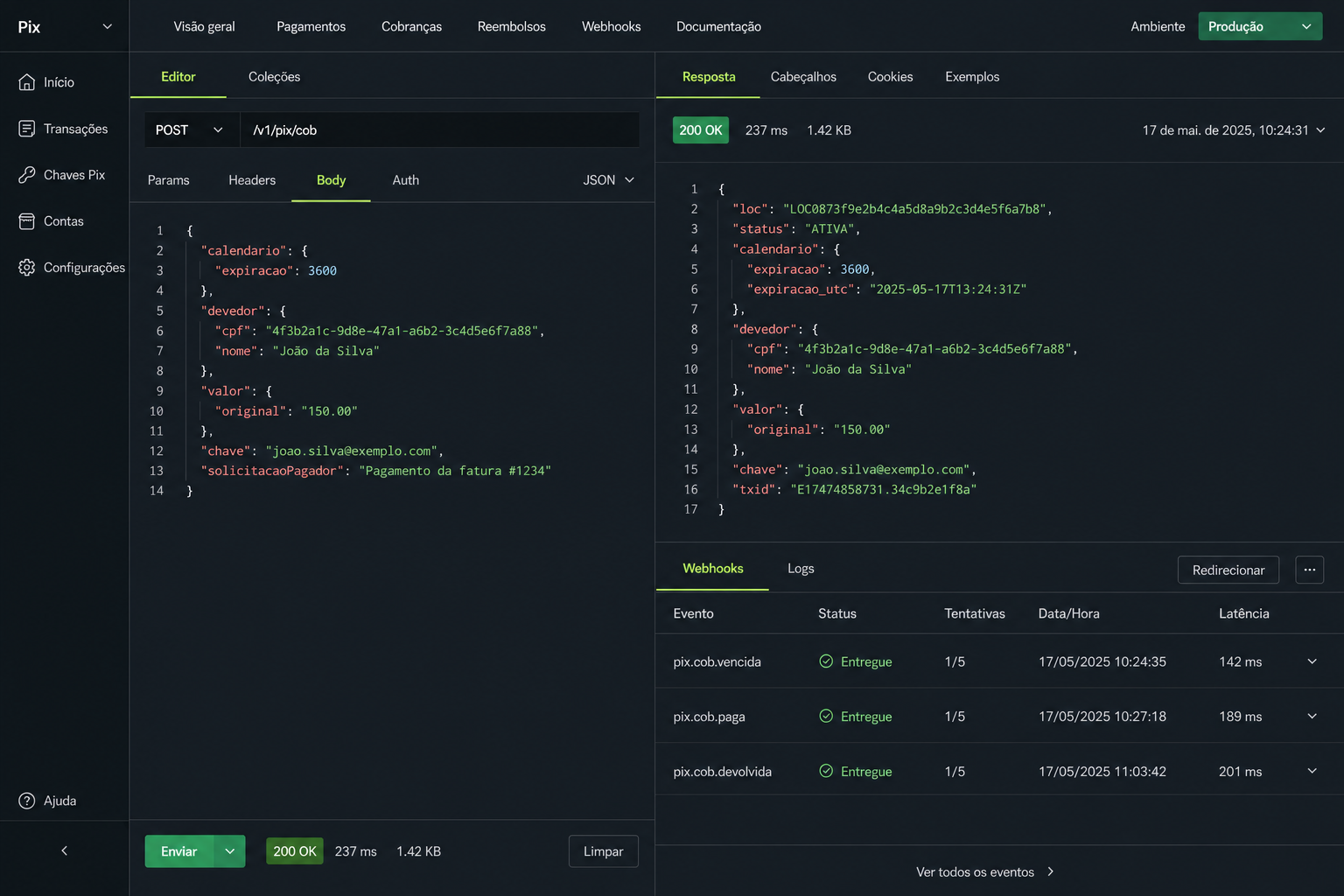
Task: Switch to the Auth request tab
Action: [x=405, y=180]
